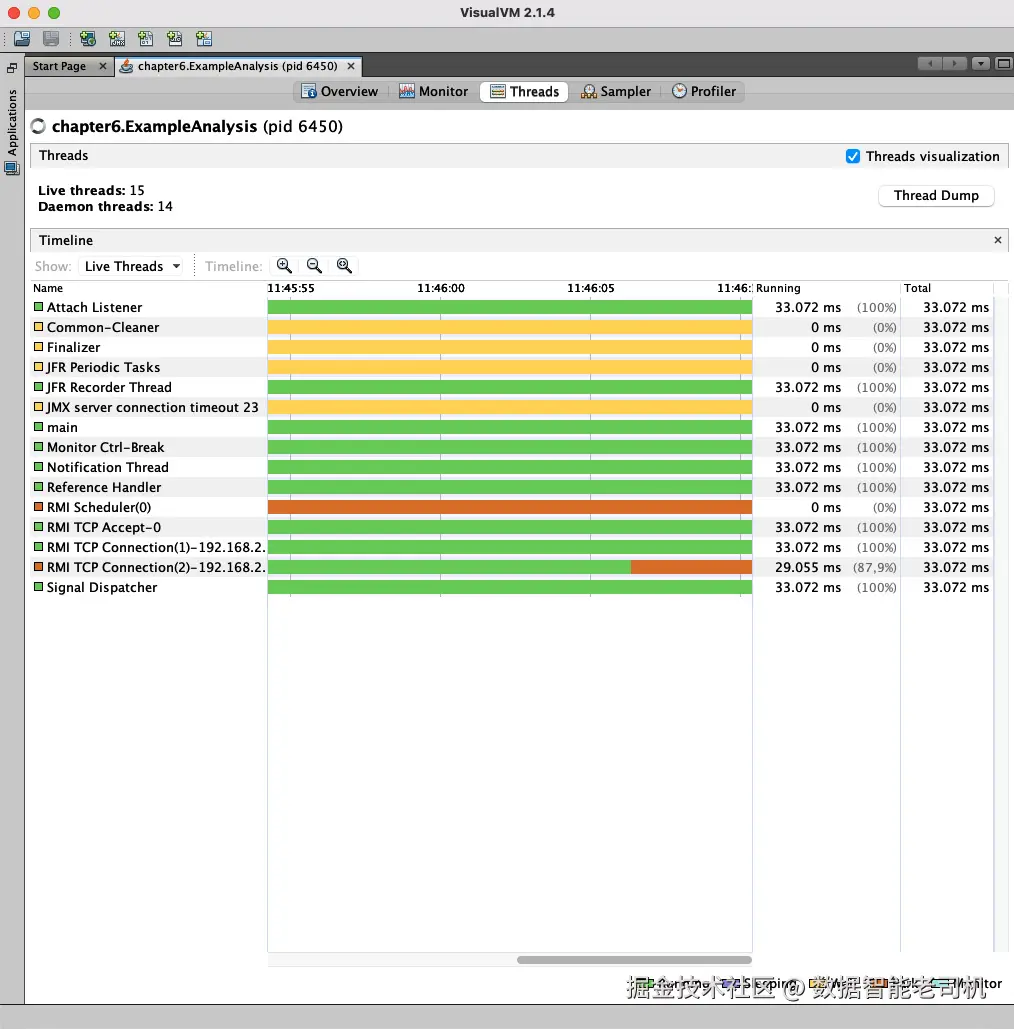Zoom out the threads timeline
The width and height of the screenshot is (1014, 1029).
coord(314,266)
